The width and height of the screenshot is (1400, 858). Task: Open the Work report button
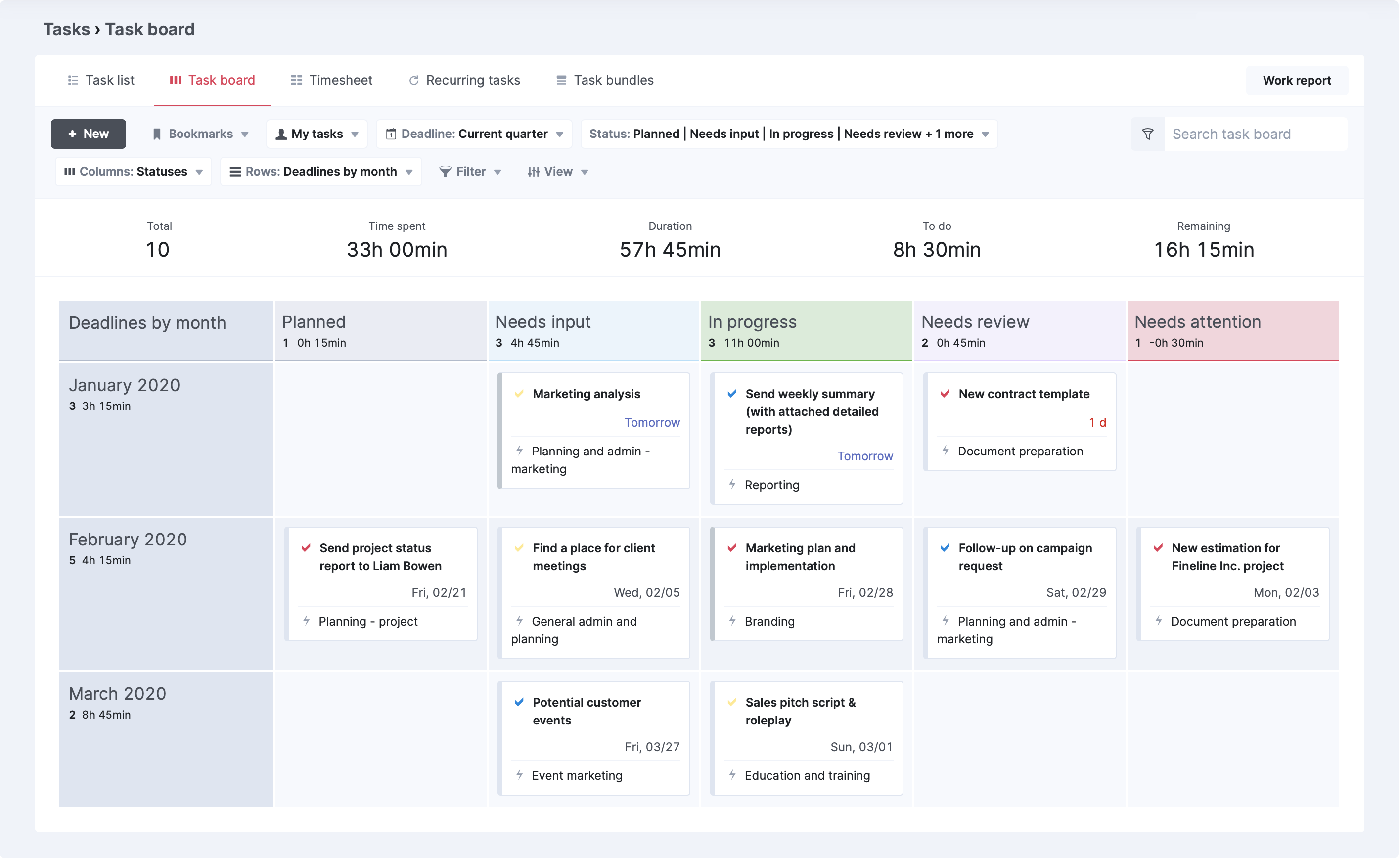click(x=1297, y=81)
